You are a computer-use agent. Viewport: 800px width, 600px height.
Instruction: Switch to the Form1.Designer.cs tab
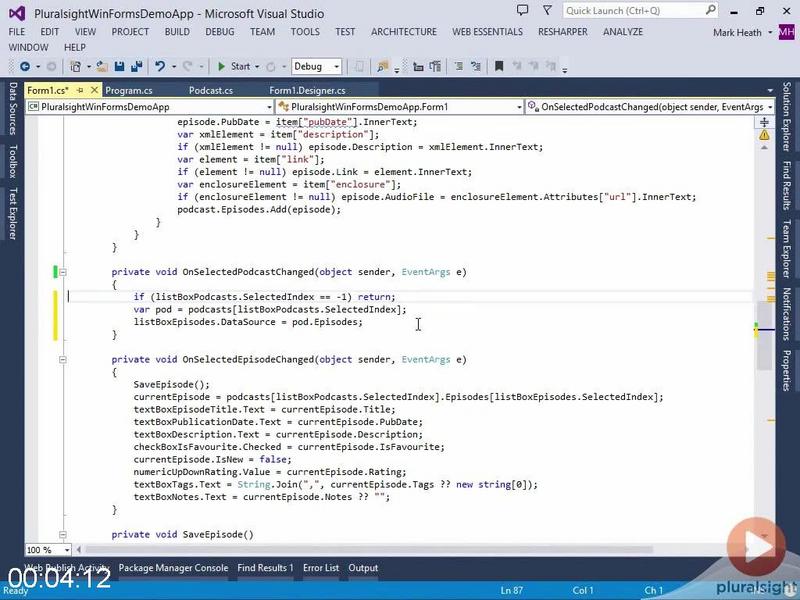click(x=307, y=90)
